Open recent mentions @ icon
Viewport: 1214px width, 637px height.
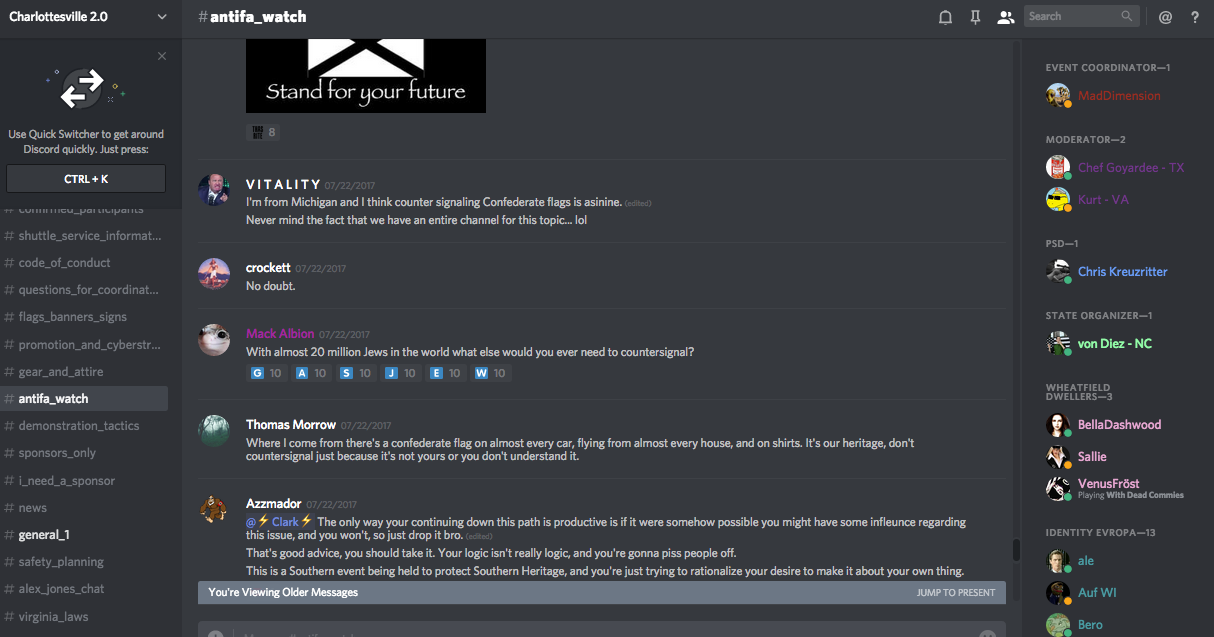(x=1165, y=17)
